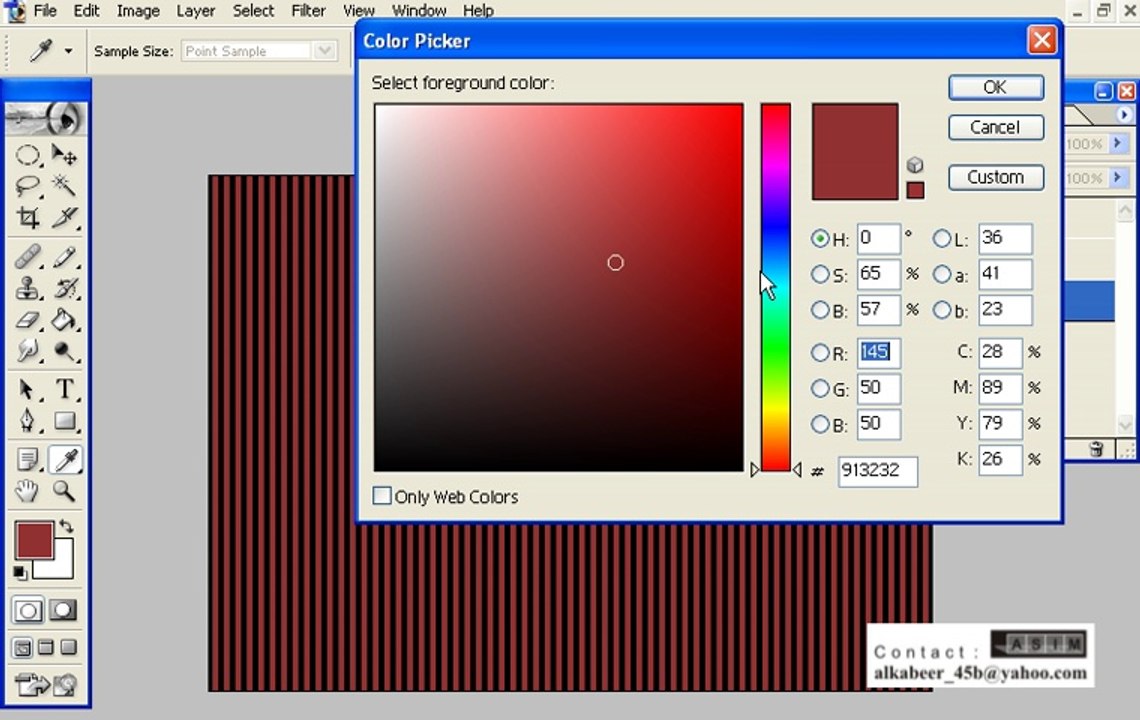1140x720 pixels.
Task: Click the vertical hue spectrum slider
Action: (776, 287)
